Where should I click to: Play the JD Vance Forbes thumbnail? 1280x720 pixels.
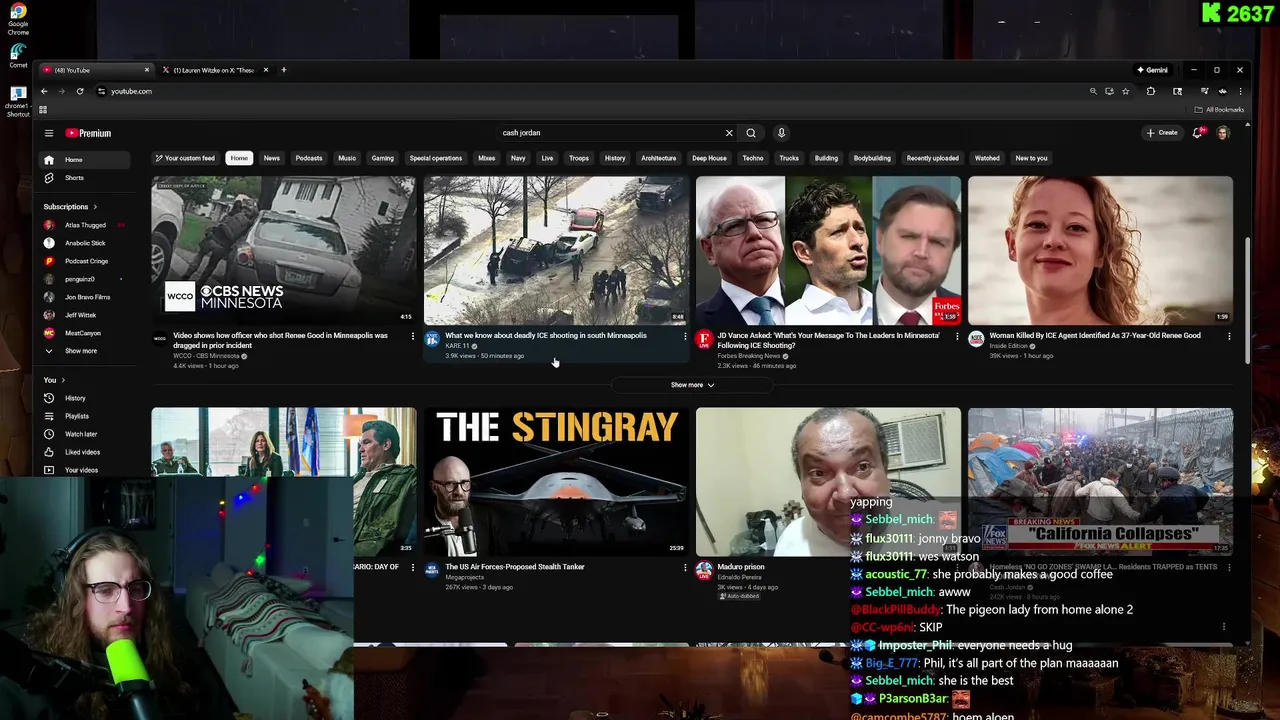[828, 250]
